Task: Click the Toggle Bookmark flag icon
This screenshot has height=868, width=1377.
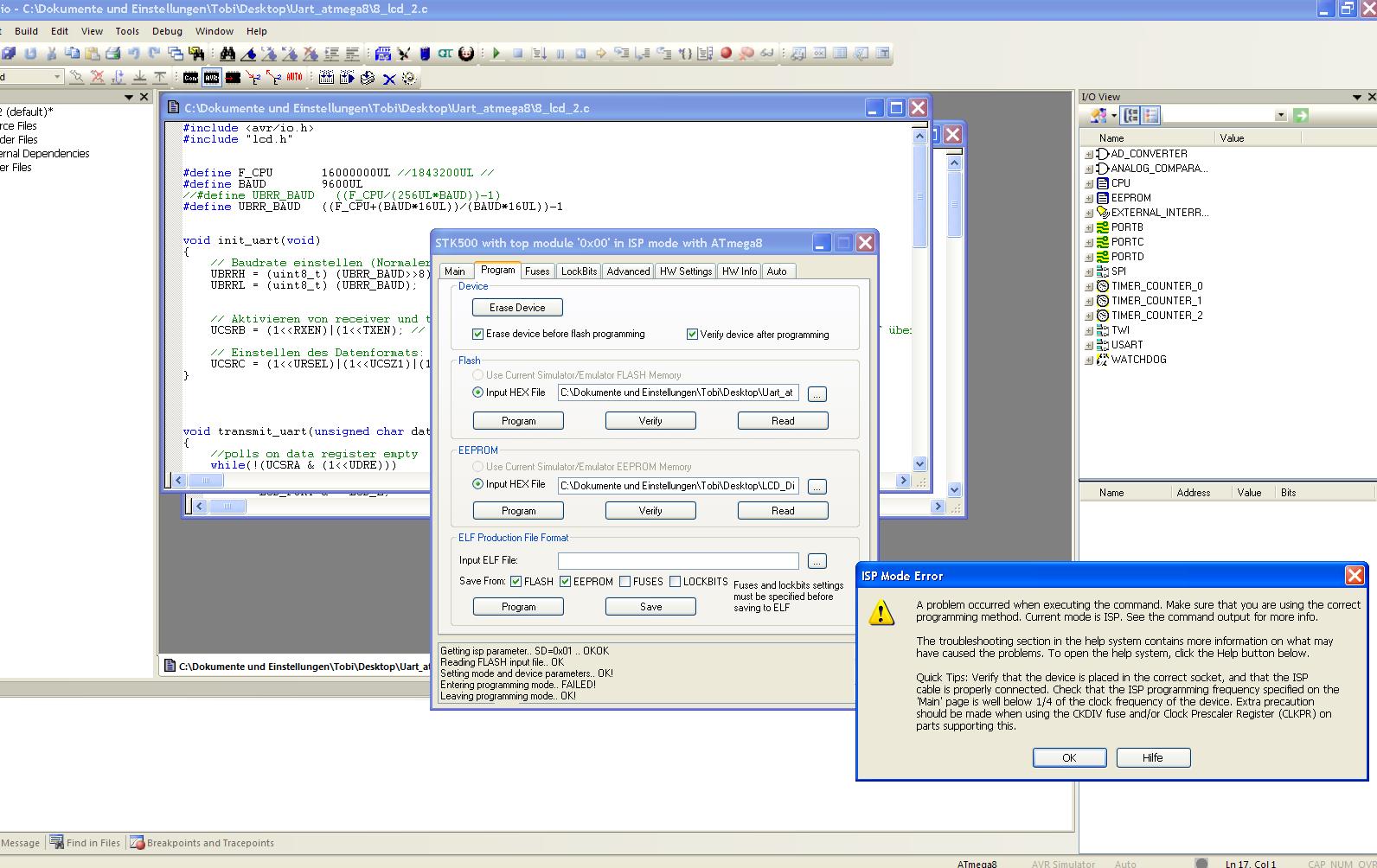Action: coord(248,54)
